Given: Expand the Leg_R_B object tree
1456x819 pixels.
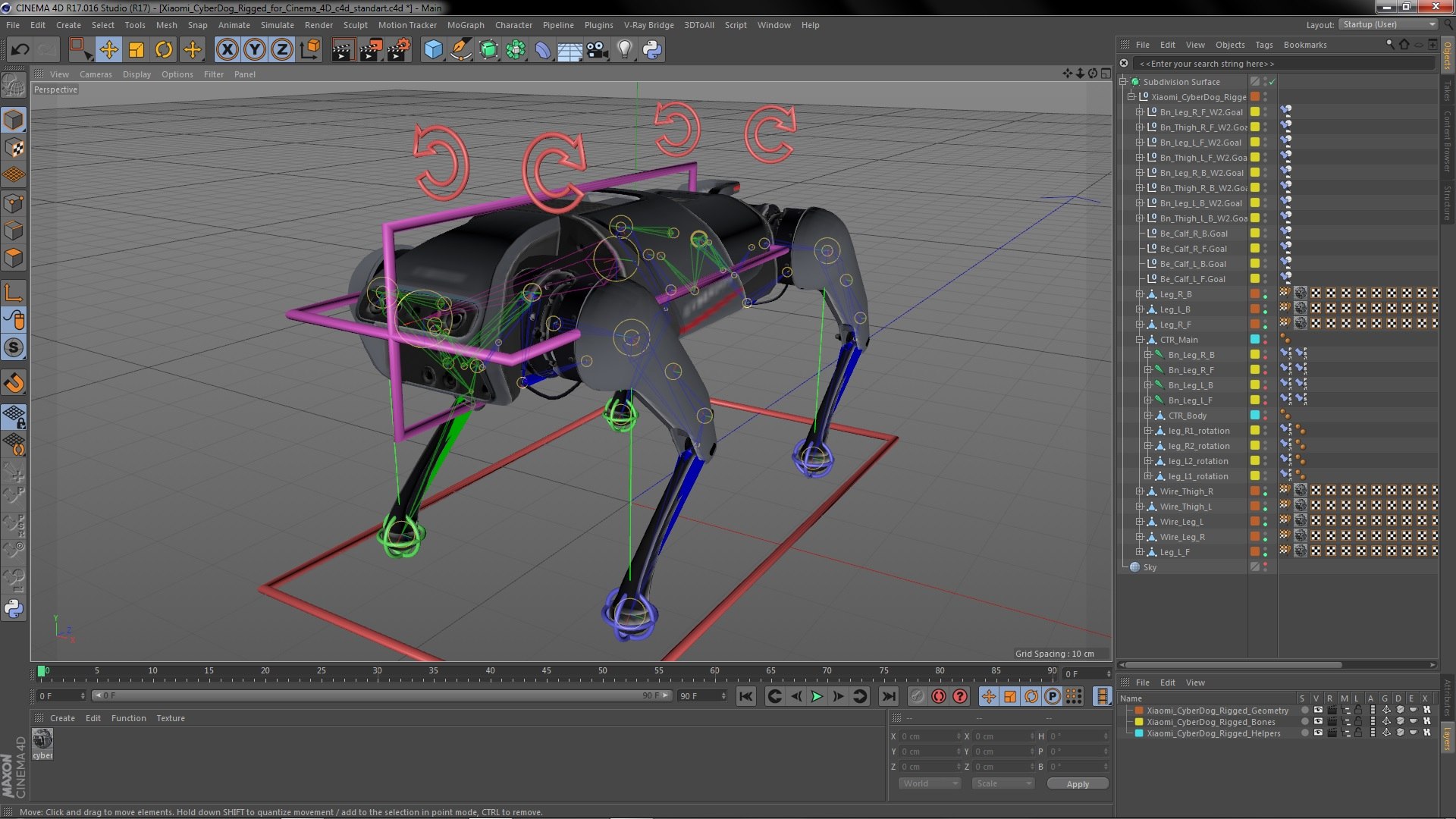Looking at the screenshot, I should (1139, 294).
